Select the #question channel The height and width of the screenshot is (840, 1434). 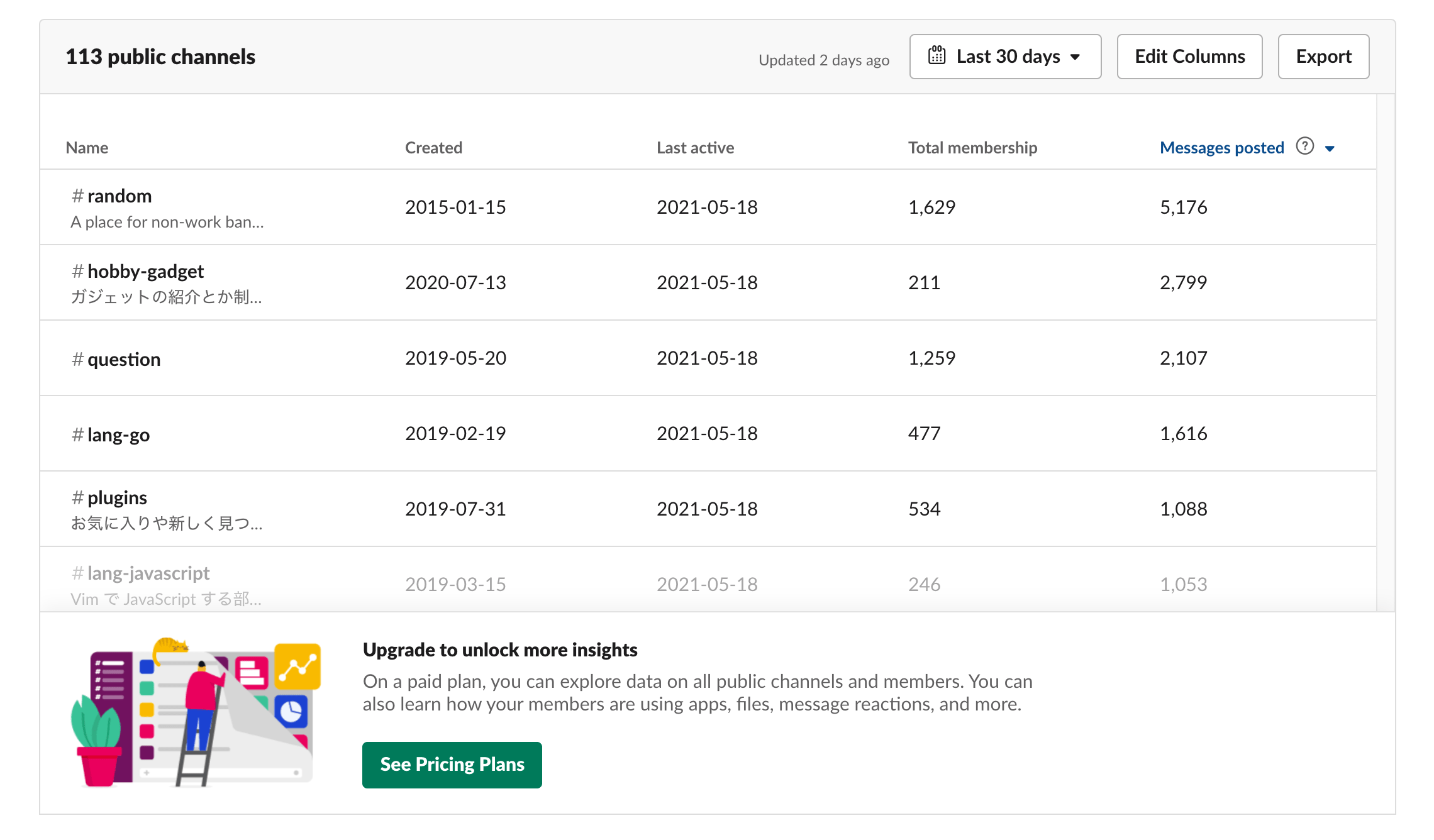(124, 359)
